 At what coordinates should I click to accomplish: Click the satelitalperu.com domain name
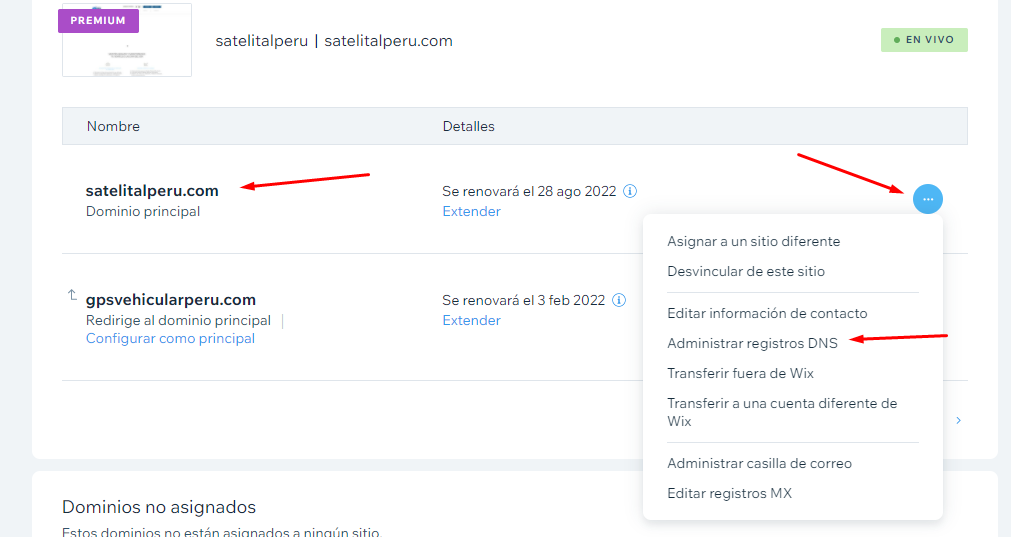(152, 190)
